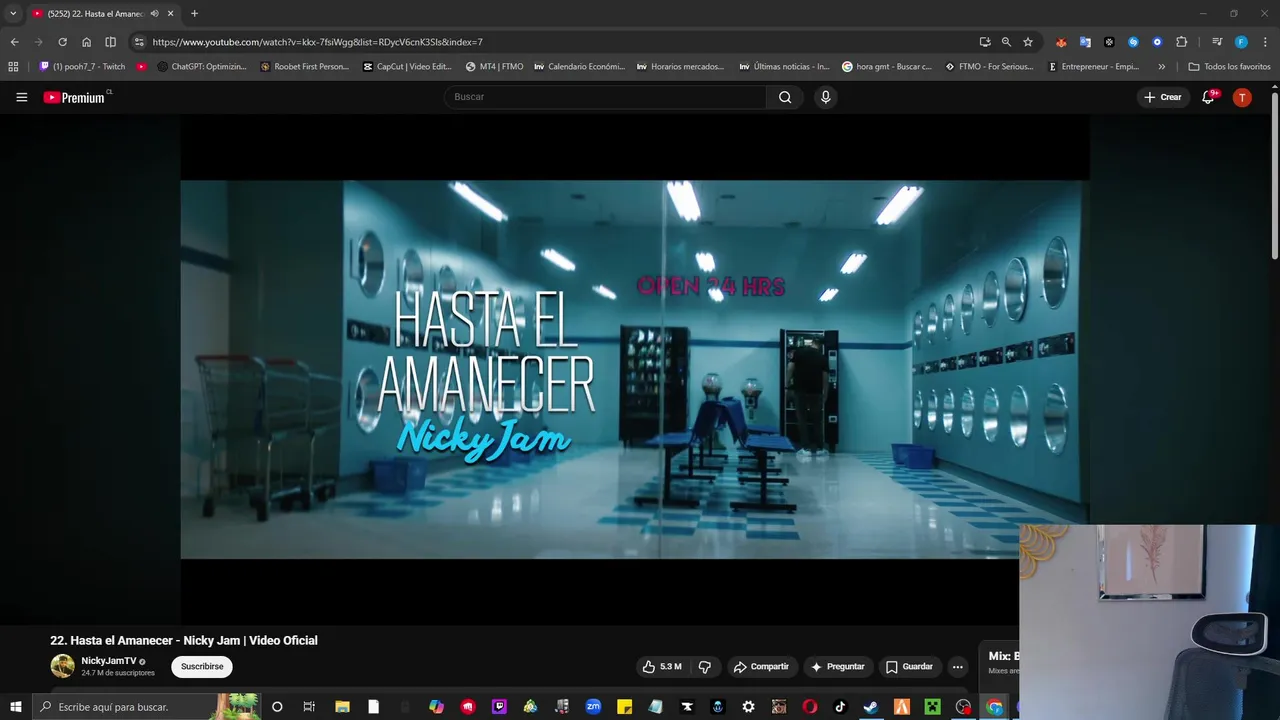Open the Horarios mercados bookmark

tap(681, 67)
